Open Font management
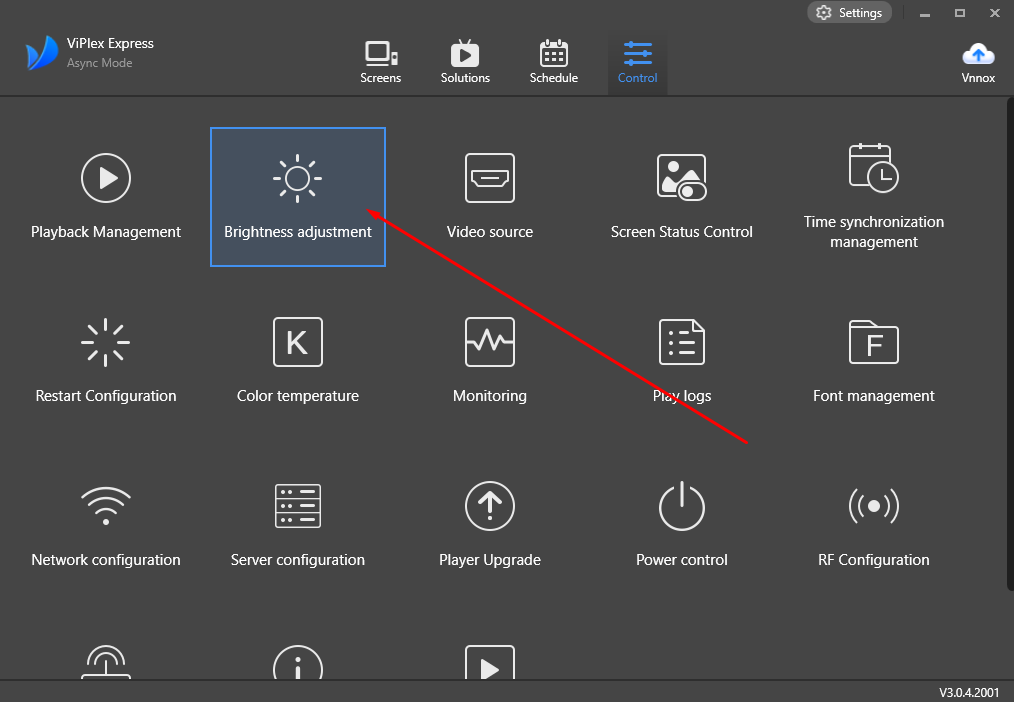 (874, 361)
